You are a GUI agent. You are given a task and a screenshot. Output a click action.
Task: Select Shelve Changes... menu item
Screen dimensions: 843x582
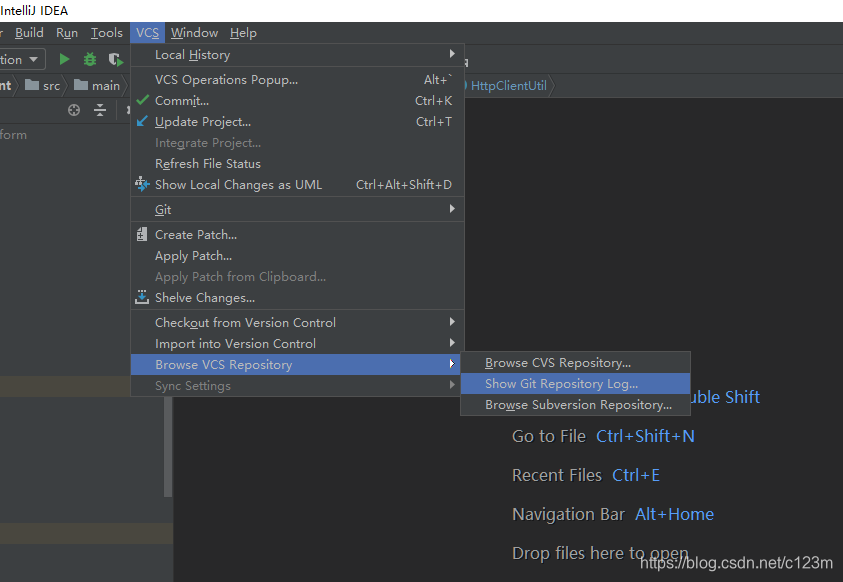coord(297,297)
